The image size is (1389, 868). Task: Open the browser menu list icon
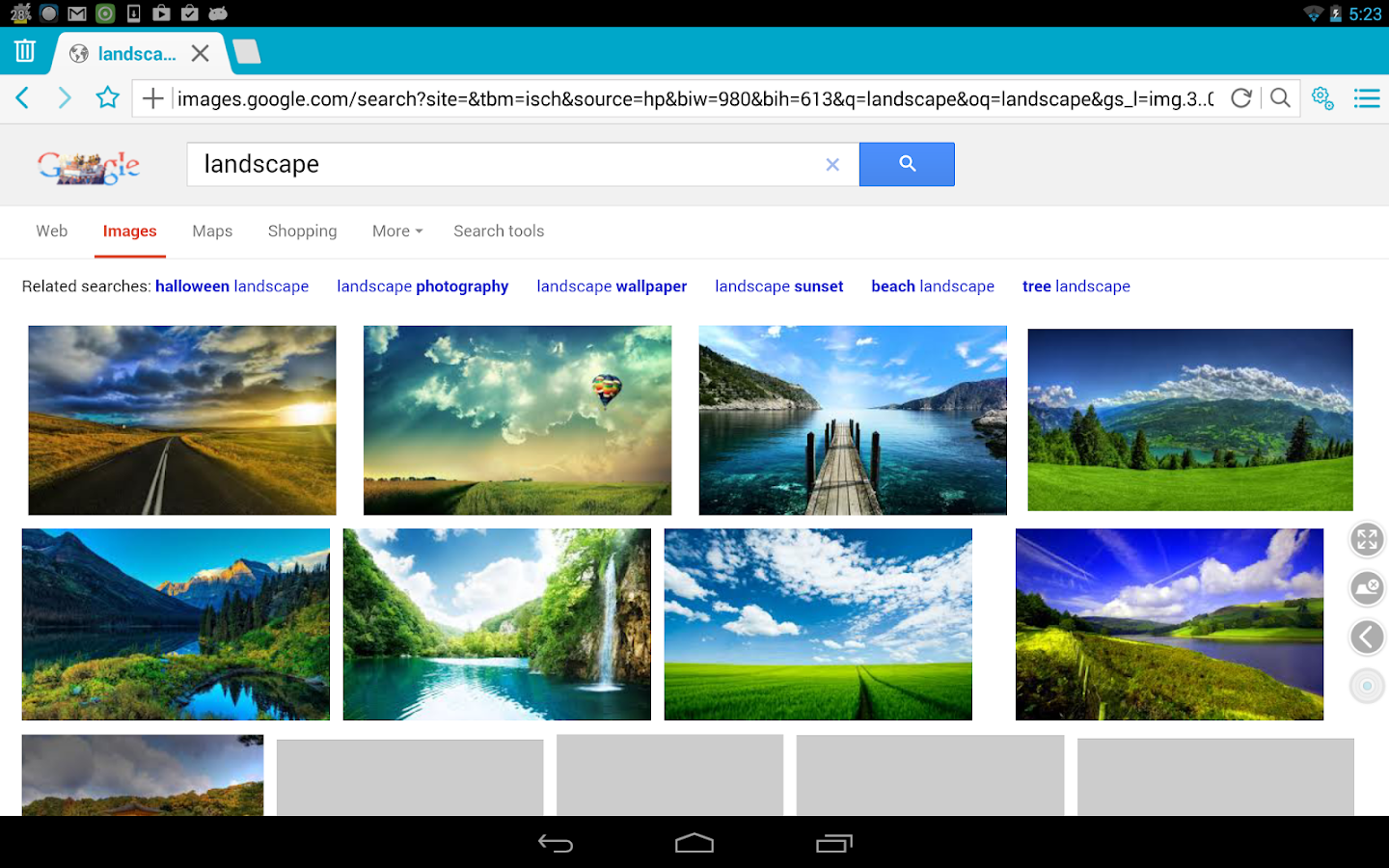[x=1367, y=97]
